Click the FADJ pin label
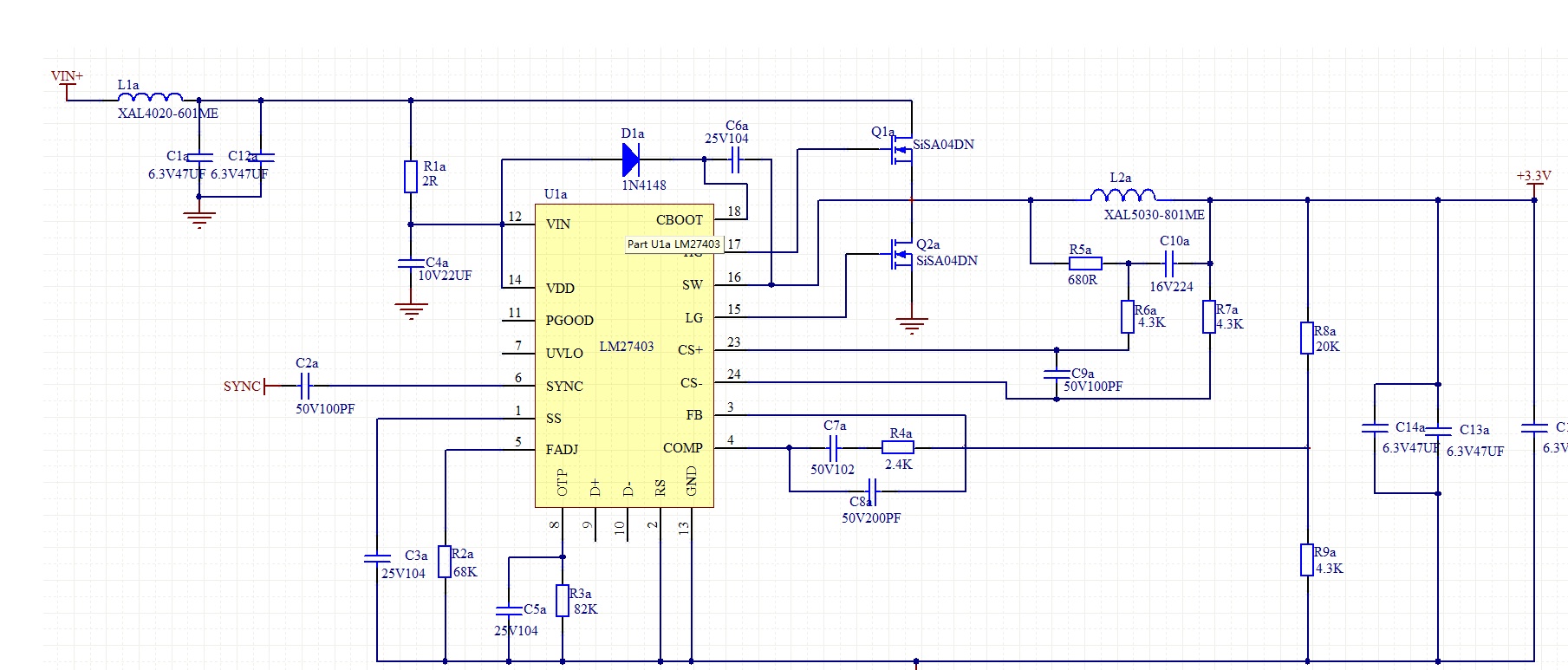Image resolution: width=1568 pixels, height=670 pixels. tap(562, 450)
